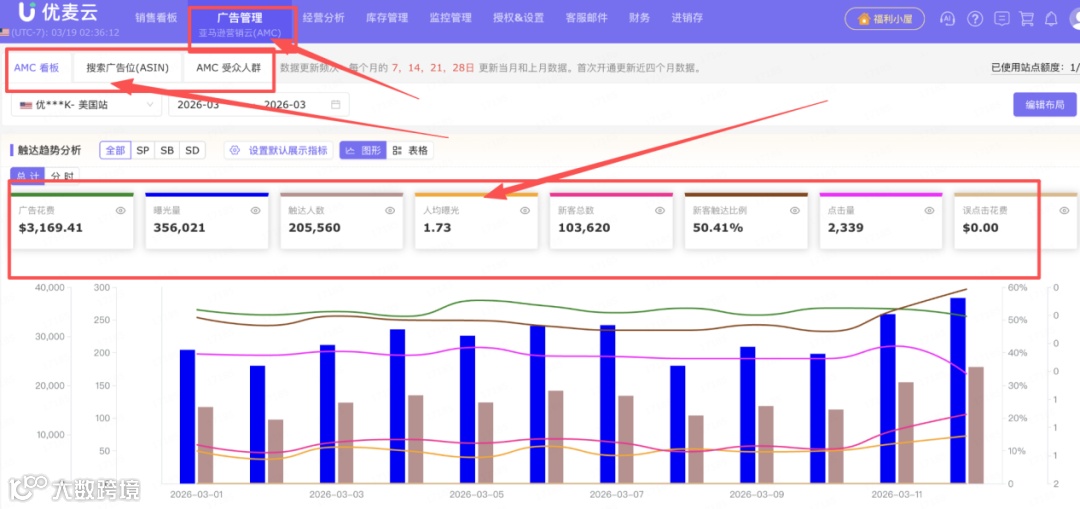Switch to 搜索广告位(ASIN) tab

[x=127, y=67]
